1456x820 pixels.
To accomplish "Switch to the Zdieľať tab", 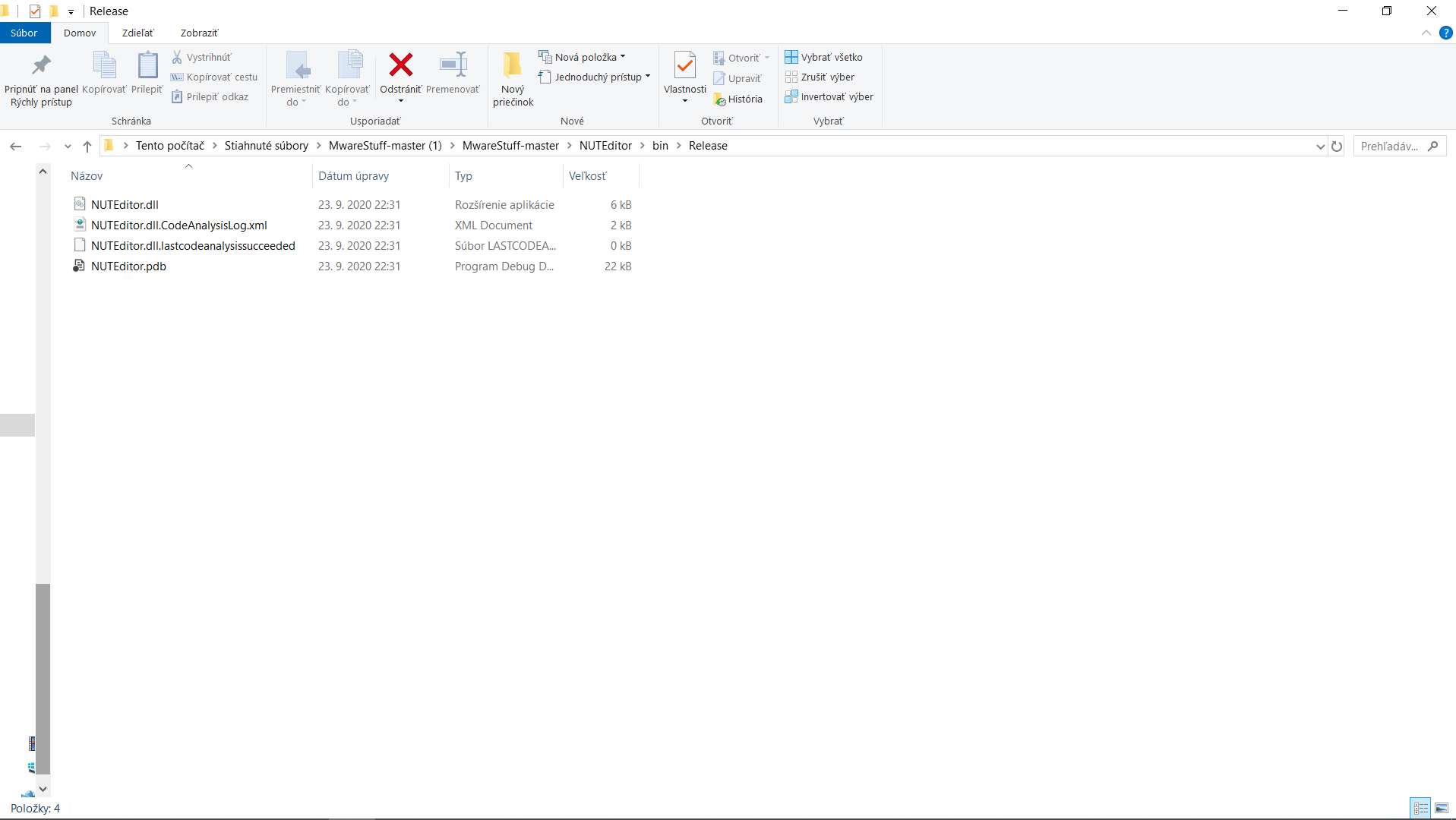I will [137, 33].
